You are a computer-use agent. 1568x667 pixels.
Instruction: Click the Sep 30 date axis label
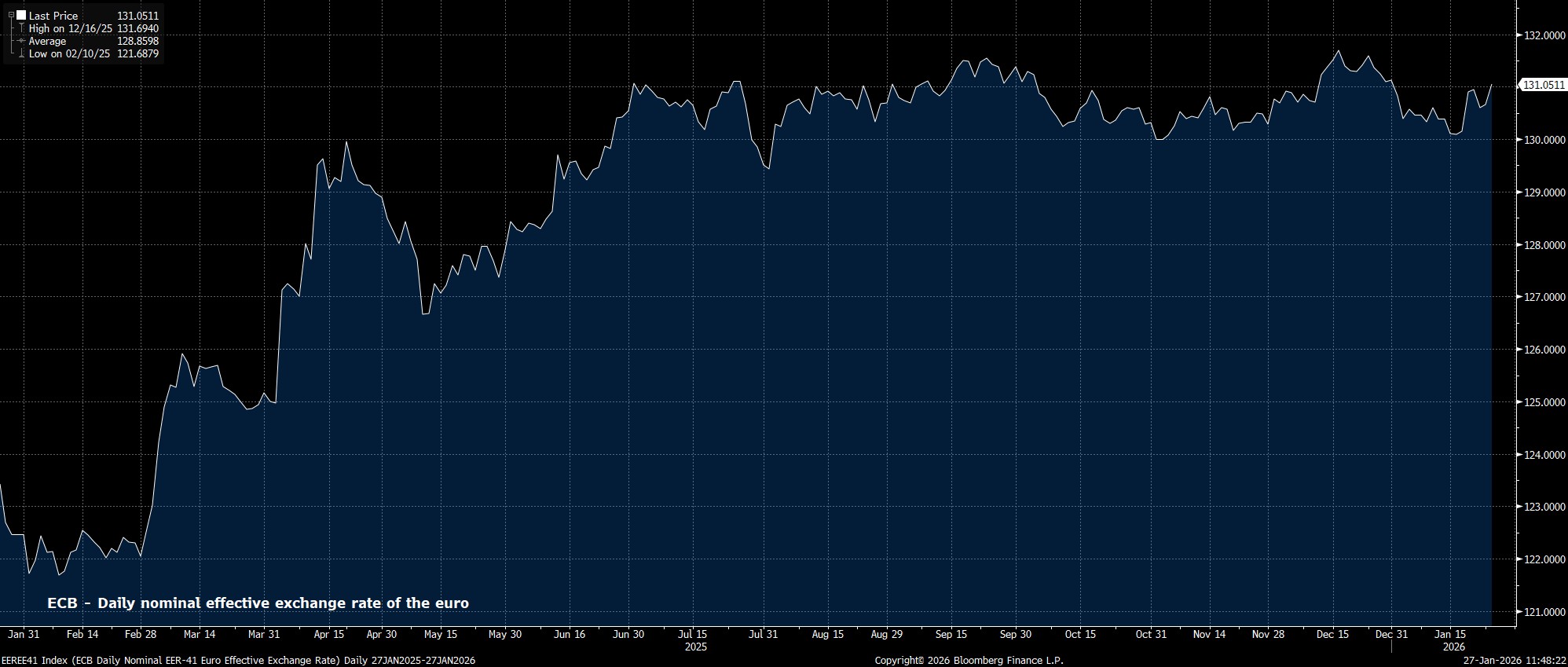tap(1015, 634)
